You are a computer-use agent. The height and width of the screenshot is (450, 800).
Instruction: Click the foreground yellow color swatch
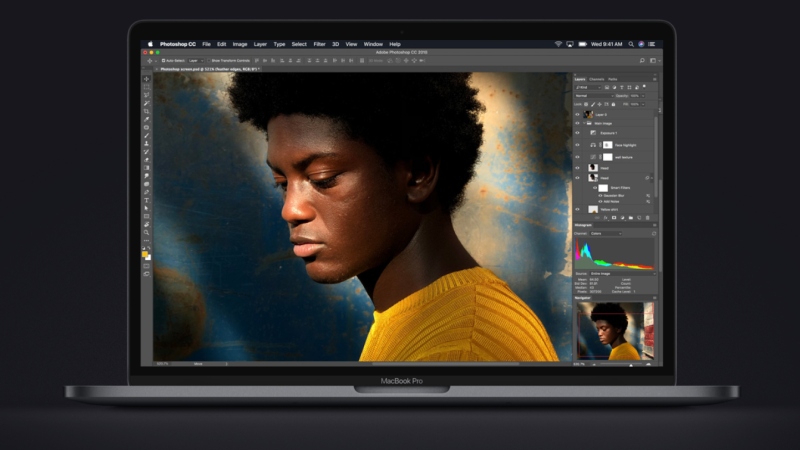point(145,254)
